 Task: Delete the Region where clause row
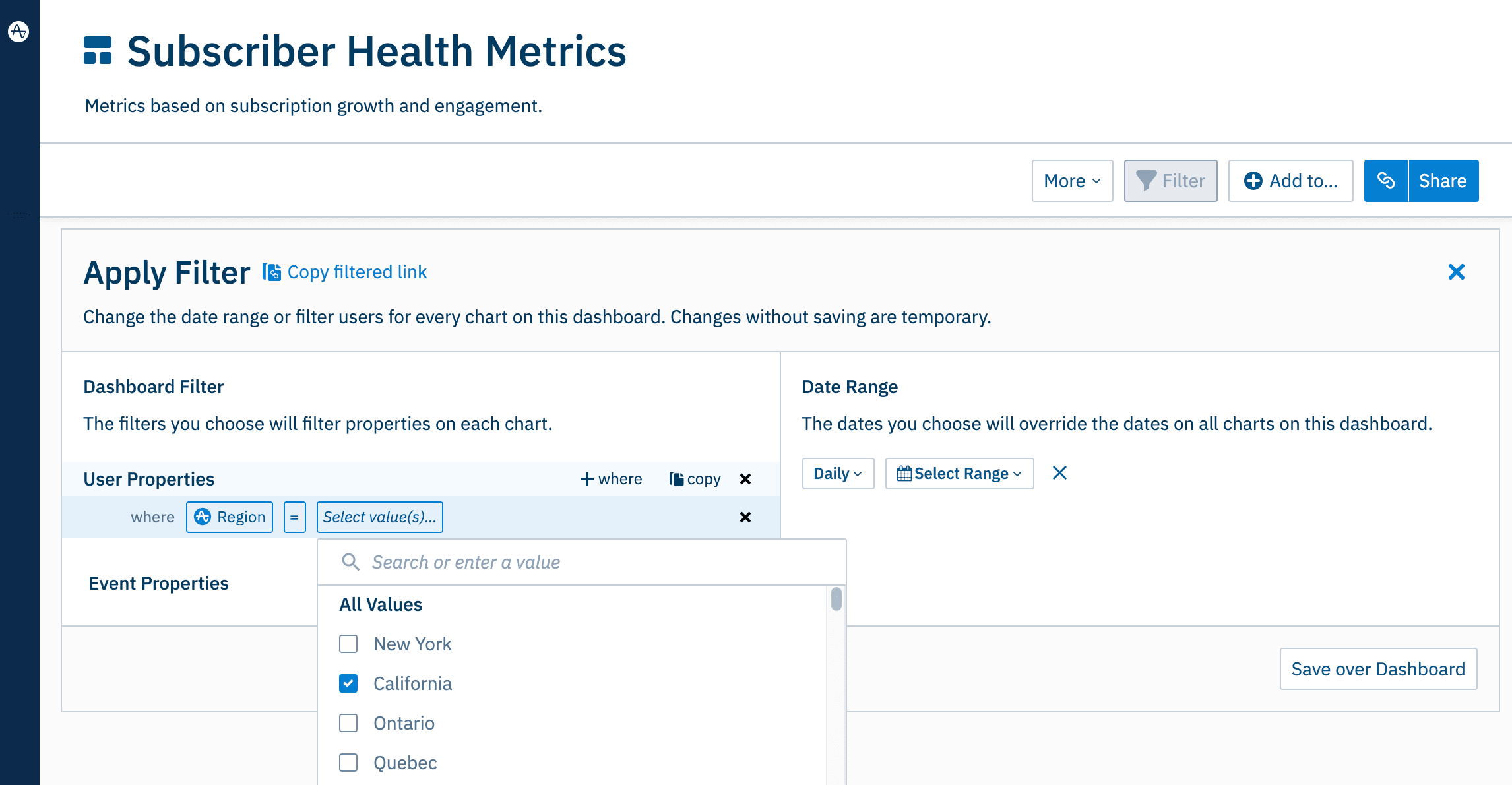(745, 517)
